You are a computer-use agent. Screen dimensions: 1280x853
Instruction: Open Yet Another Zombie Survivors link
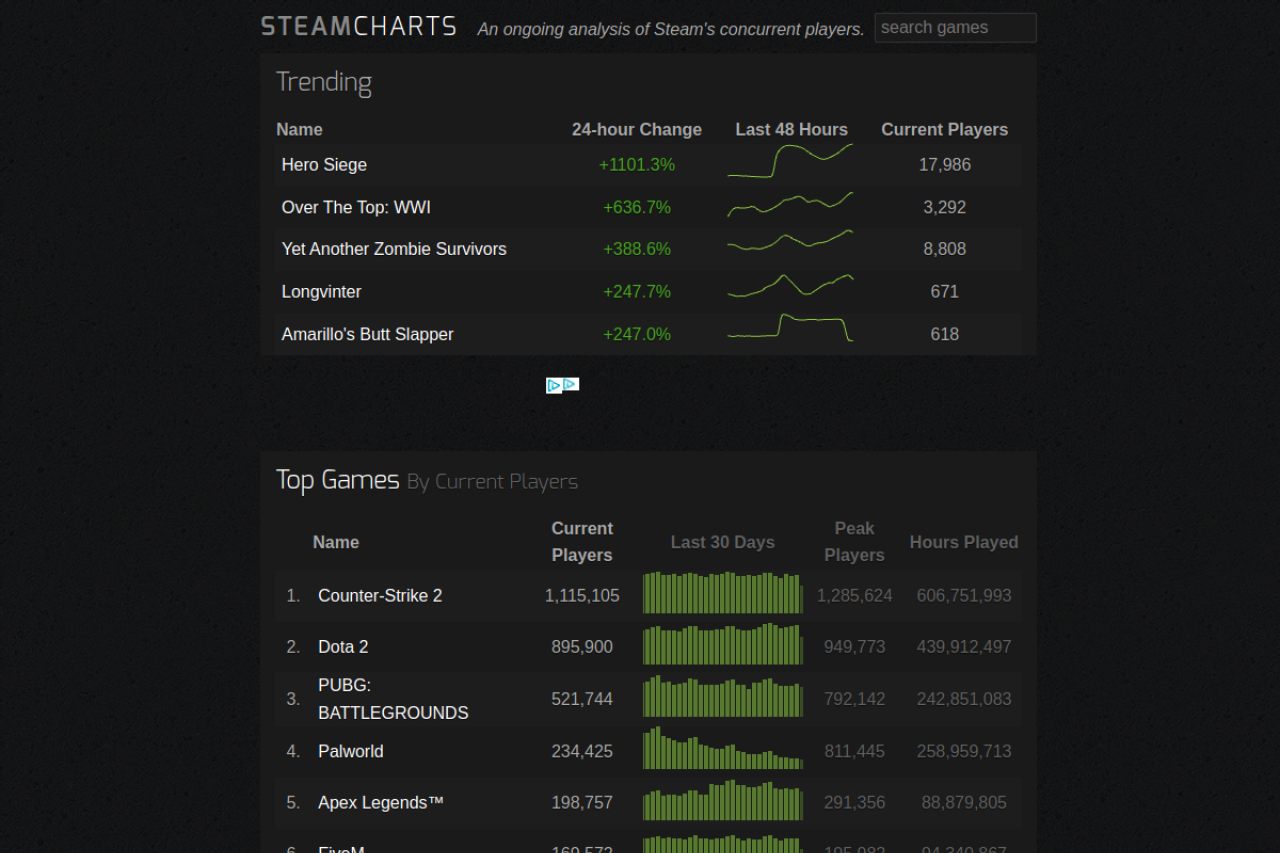(x=394, y=249)
